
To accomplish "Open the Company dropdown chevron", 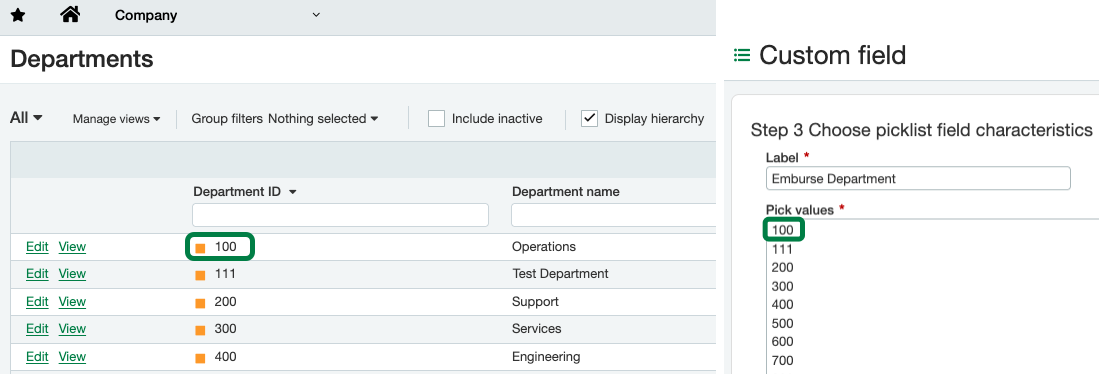I will [316, 15].
